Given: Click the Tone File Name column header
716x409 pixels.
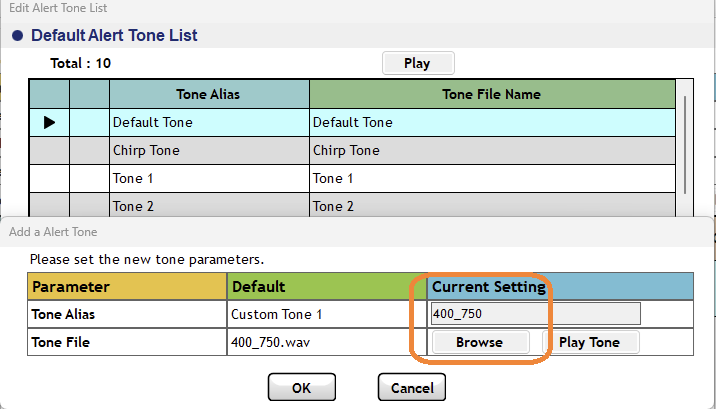Looking at the screenshot, I should pyautogui.click(x=492, y=94).
